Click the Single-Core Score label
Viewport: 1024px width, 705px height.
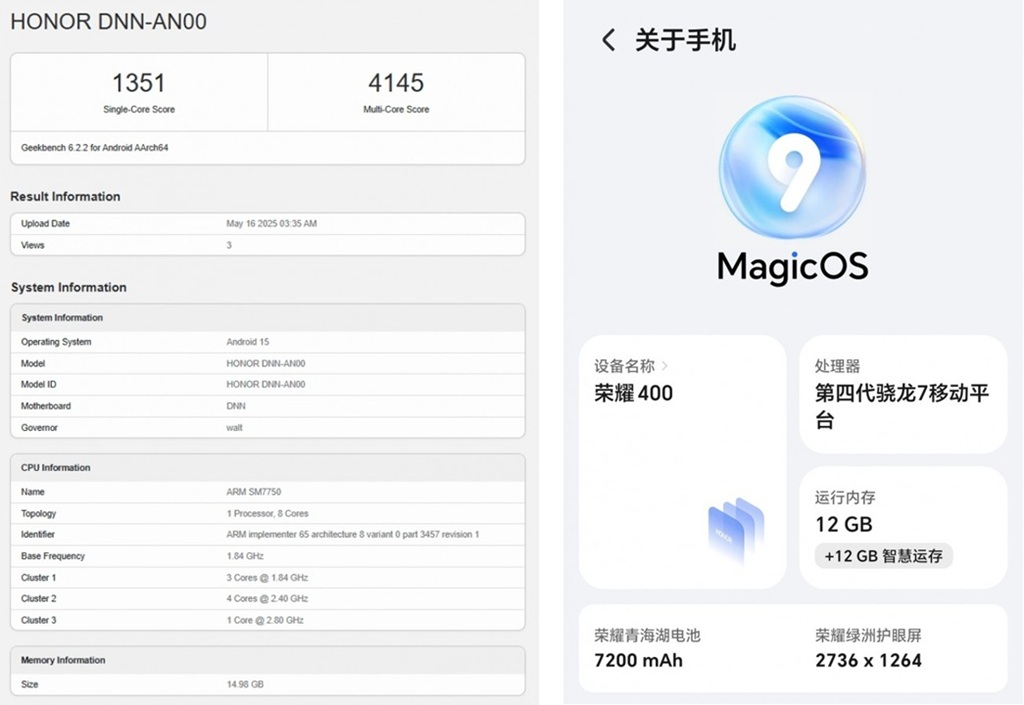click(139, 110)
